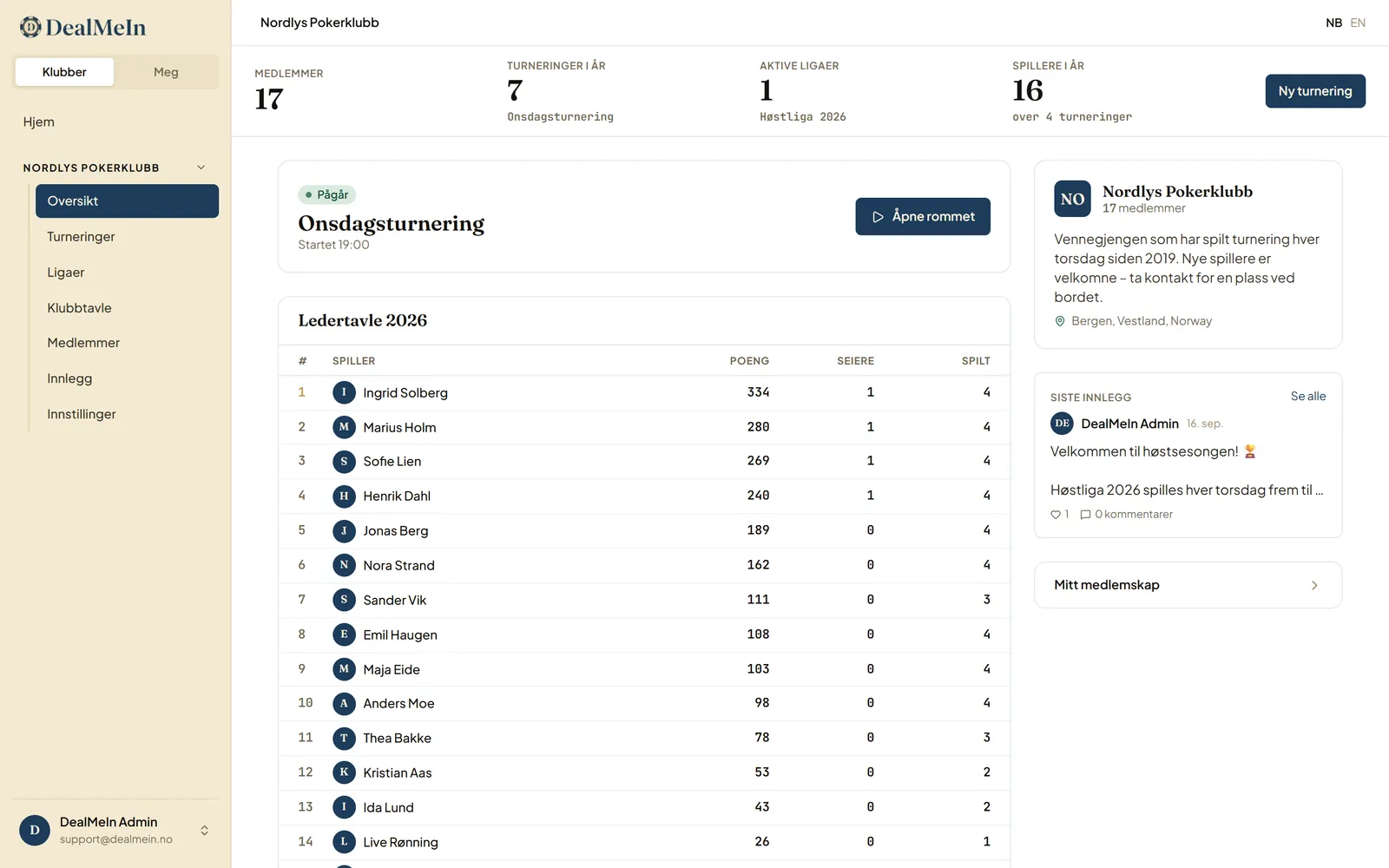Click the name Live Rønning
The image size is (1389, 868).
pos(401,842)
